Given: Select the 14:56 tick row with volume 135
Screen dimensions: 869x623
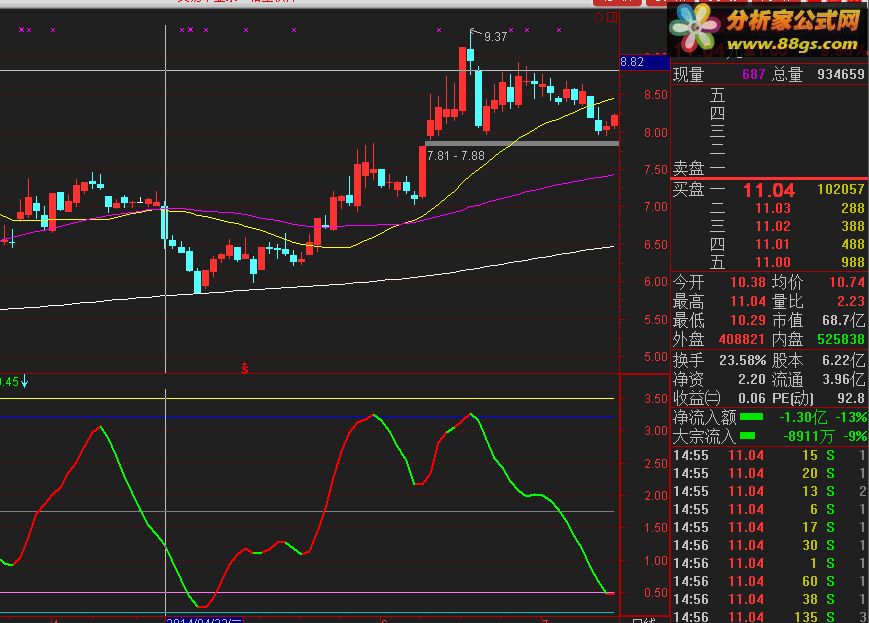Looking at the screenshot, I should tap(770, 617).
